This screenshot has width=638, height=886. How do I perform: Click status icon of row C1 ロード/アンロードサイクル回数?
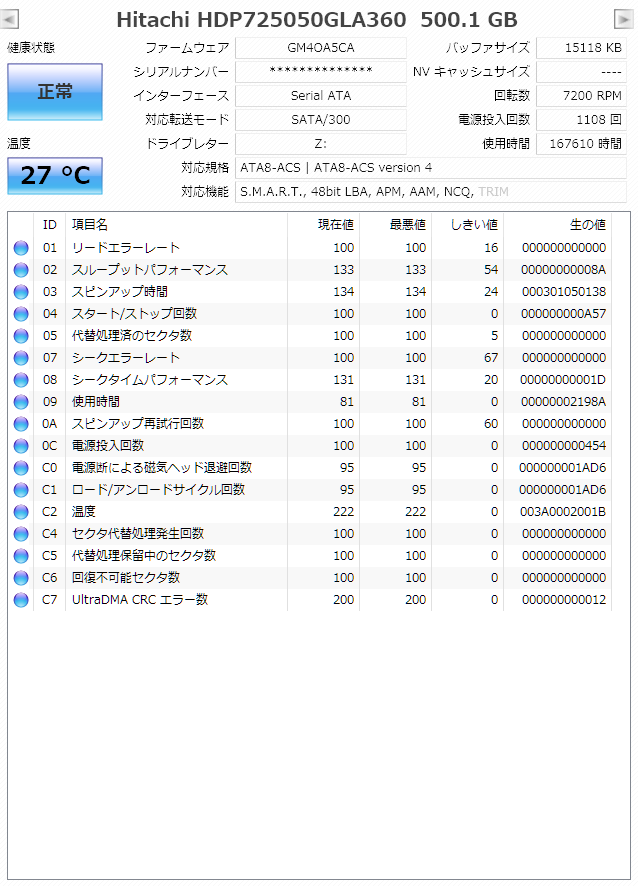[x=21, y=490]
